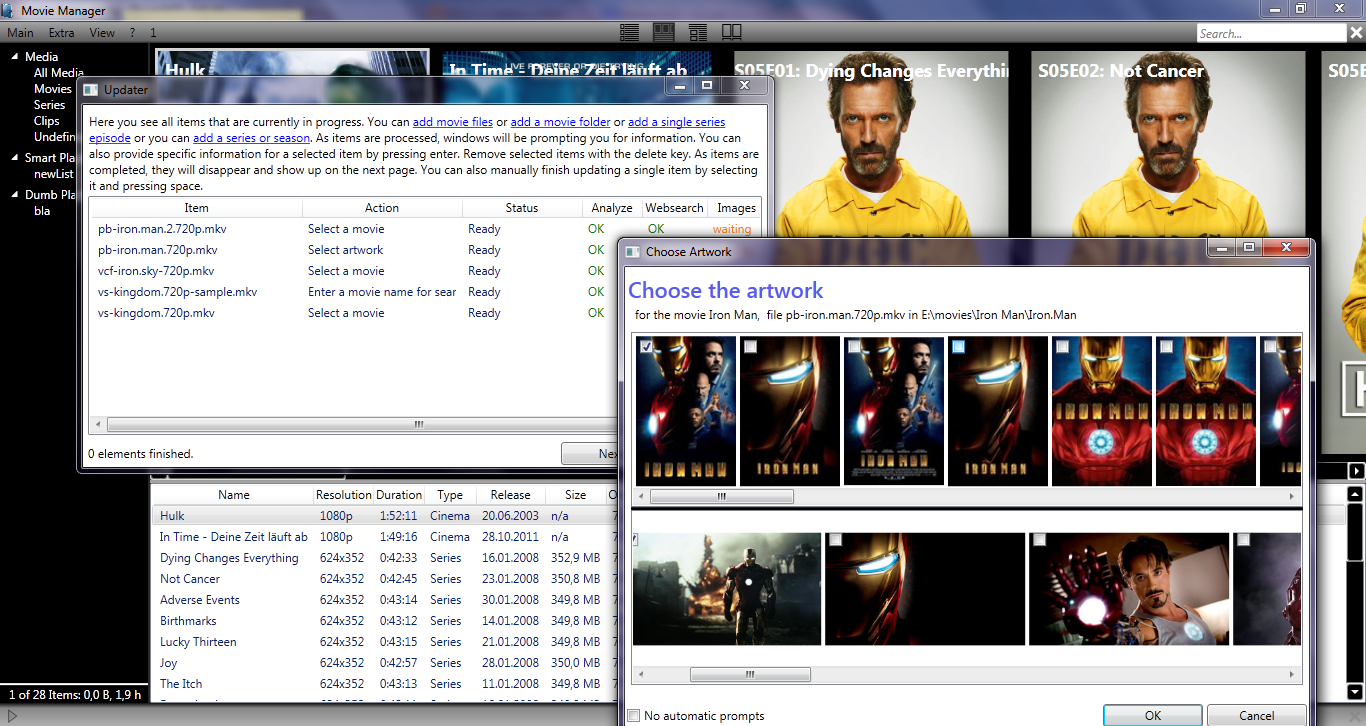This screenshot has width=1366, height=726.
Task: Check the box on the sixth poster in the row
Action: [1166, 346]
